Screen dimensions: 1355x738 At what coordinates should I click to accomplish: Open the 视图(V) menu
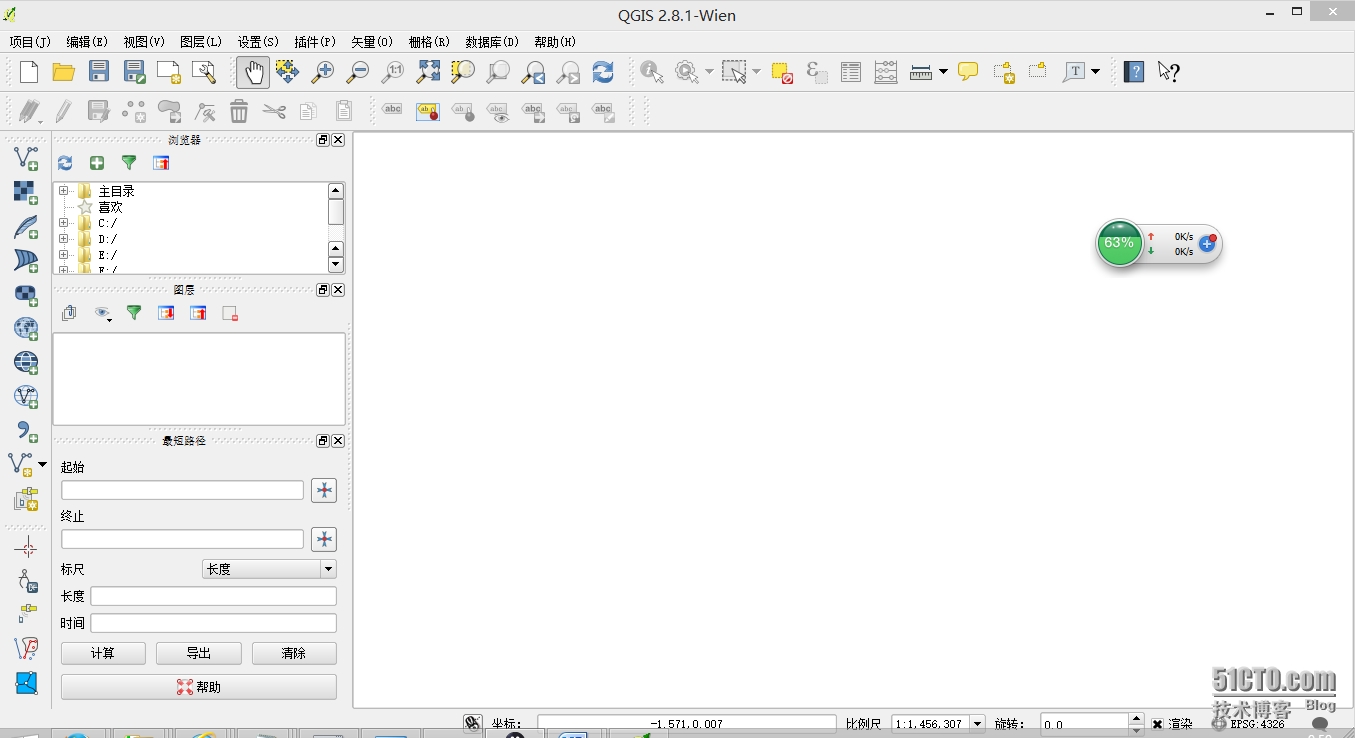tap(144, 42)
